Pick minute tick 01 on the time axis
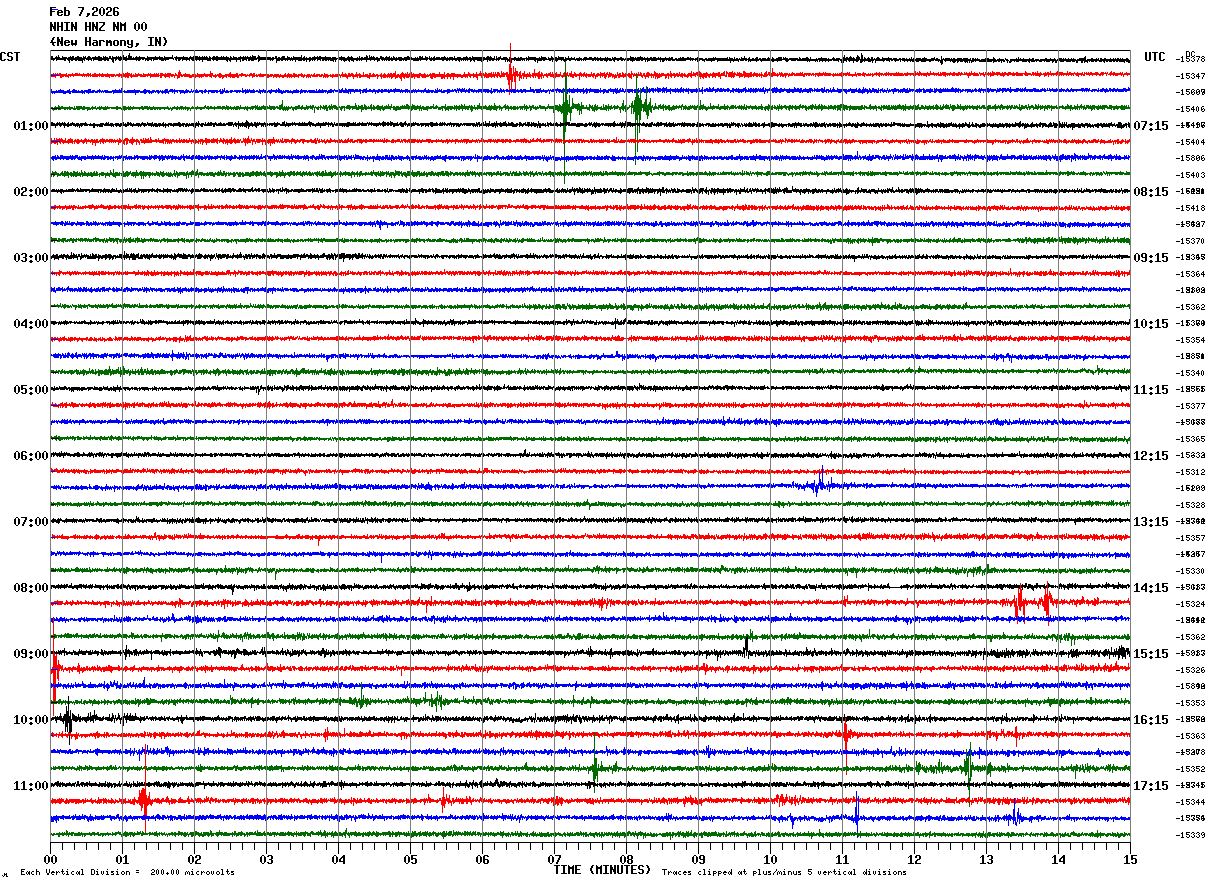This screenshot has height=886, width=1210. tap(122, 859)
